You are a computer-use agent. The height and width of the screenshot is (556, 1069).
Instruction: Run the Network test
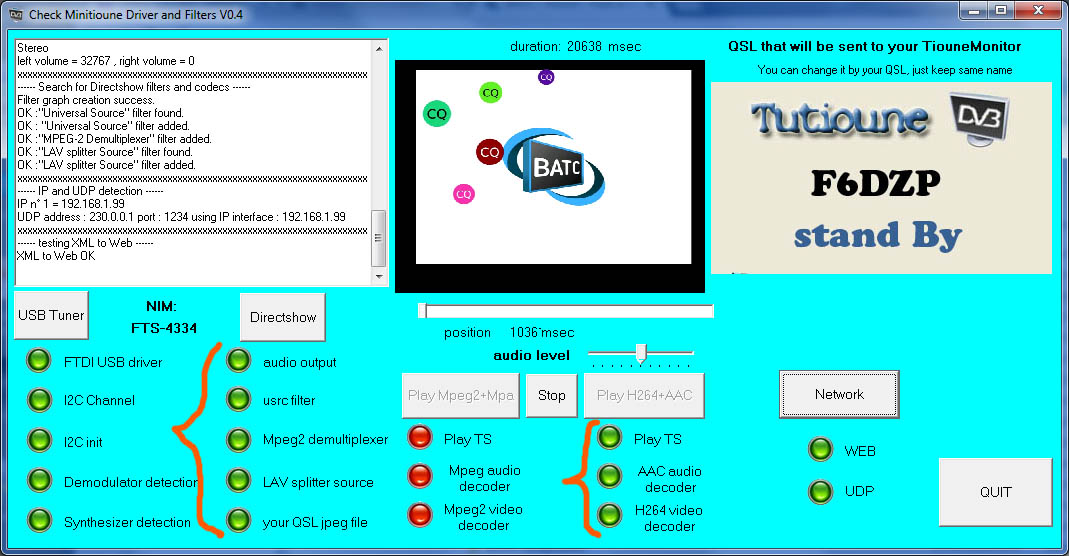[839, 395]
